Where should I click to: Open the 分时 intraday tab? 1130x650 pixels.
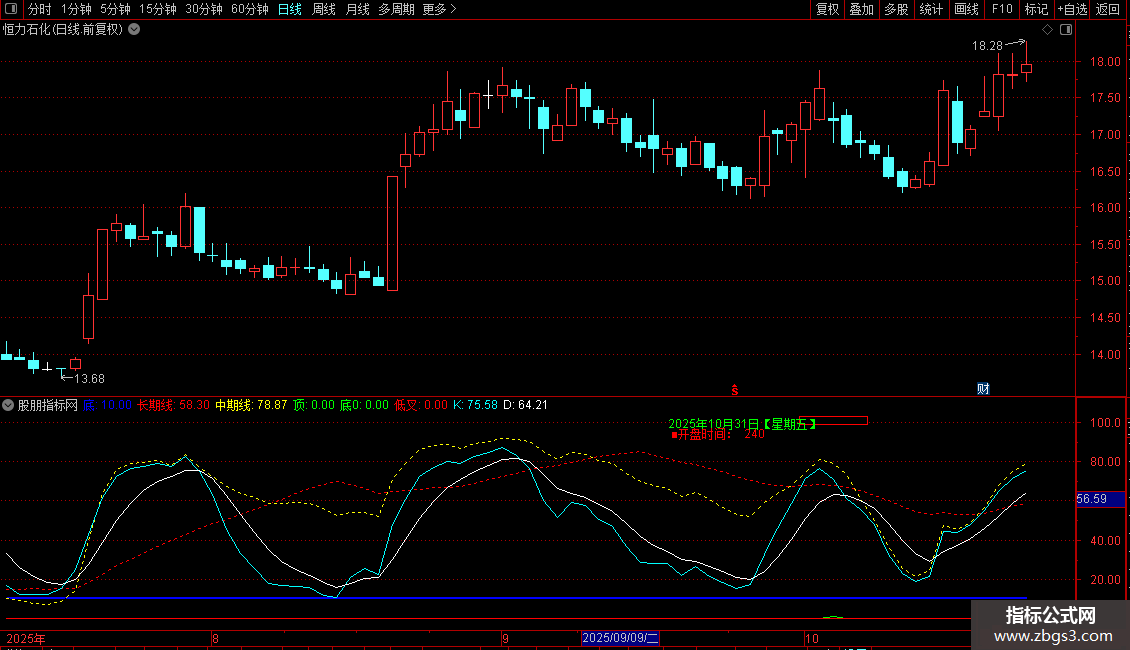[39, 9]
